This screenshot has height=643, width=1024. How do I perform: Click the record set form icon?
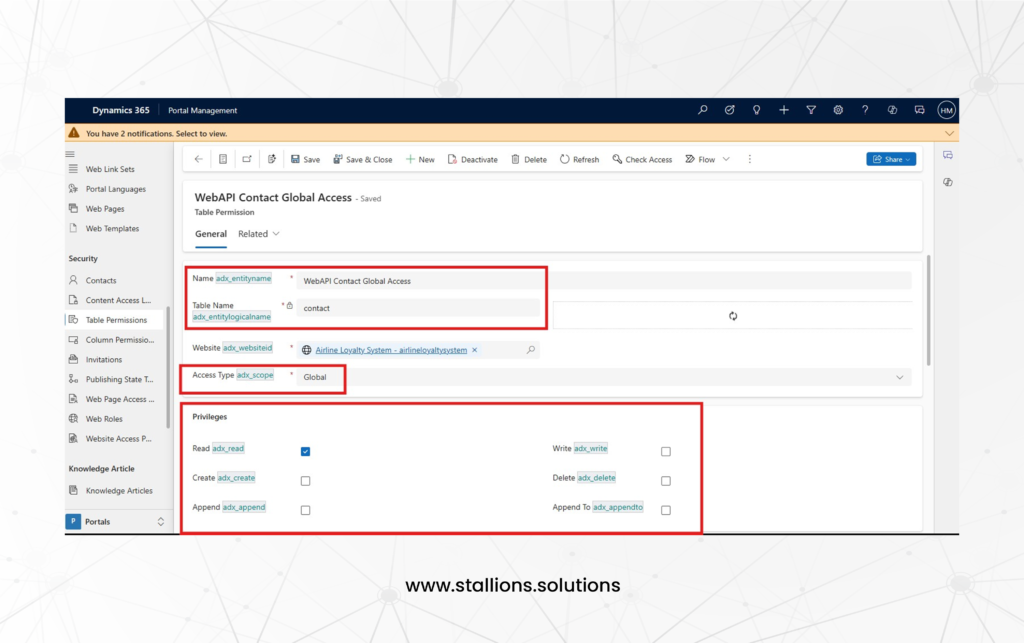coord(223,159)
